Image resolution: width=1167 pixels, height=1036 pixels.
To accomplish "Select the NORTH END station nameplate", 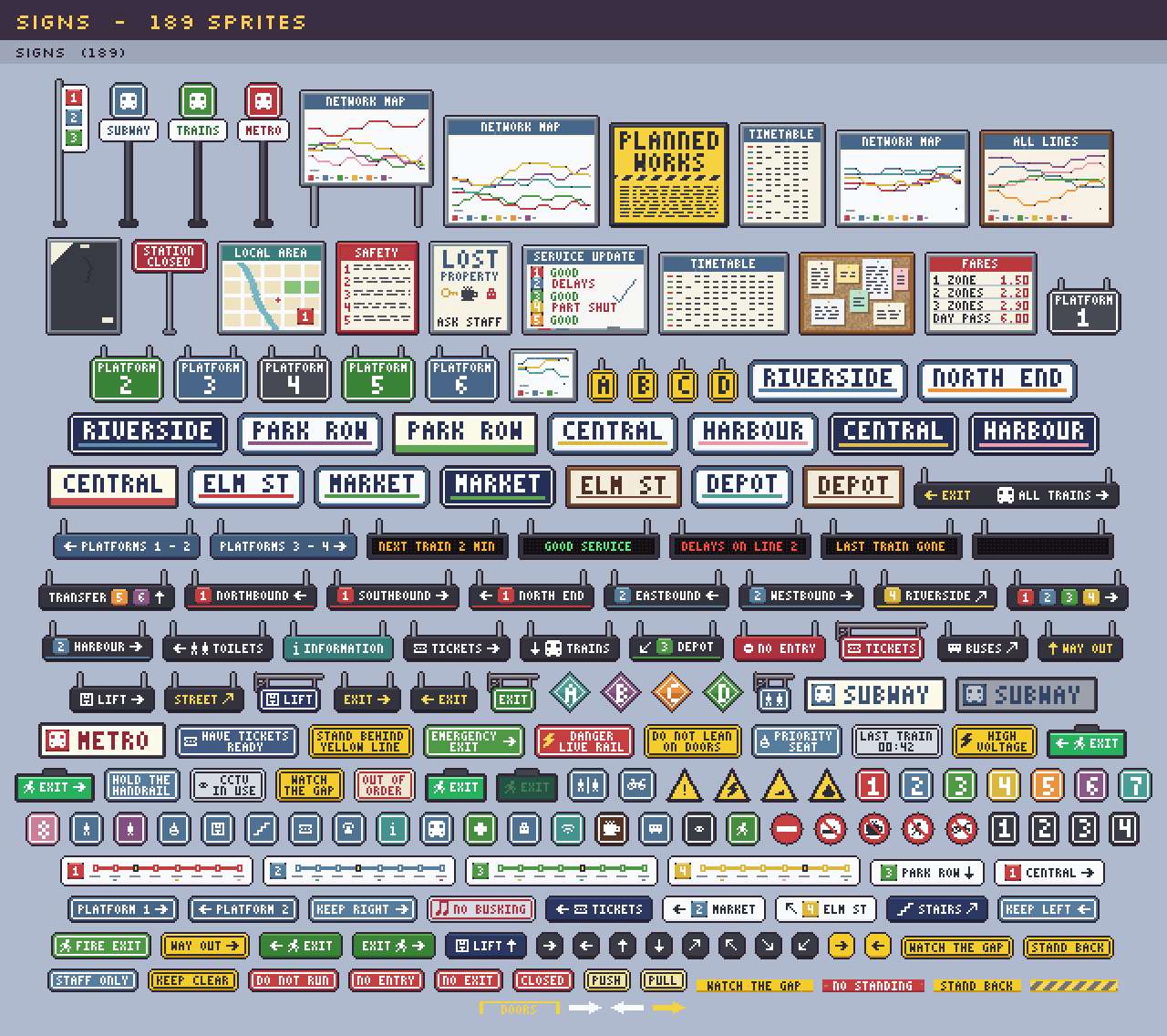I will [x=997, y=379].
